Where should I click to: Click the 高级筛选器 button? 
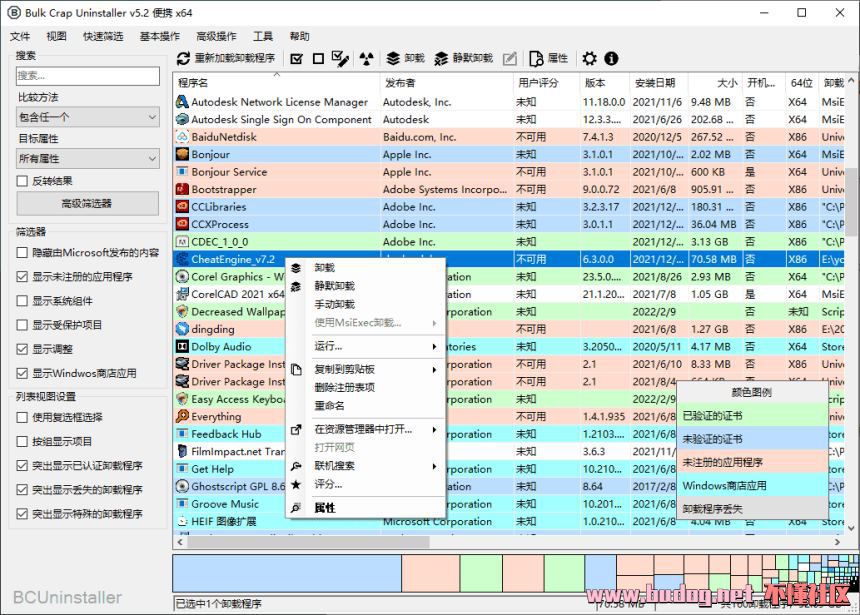[x=88, y=204]
